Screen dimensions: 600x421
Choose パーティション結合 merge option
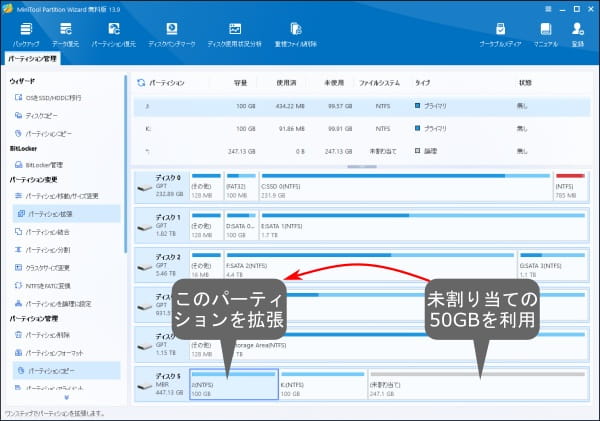pyautogui.click(x=42, y=232)
